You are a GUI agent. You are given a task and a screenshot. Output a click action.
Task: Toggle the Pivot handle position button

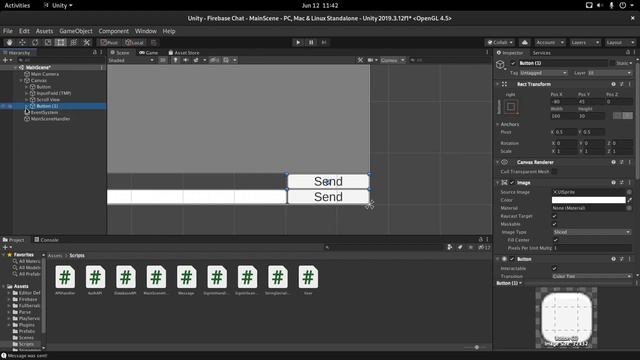[109, 42]
